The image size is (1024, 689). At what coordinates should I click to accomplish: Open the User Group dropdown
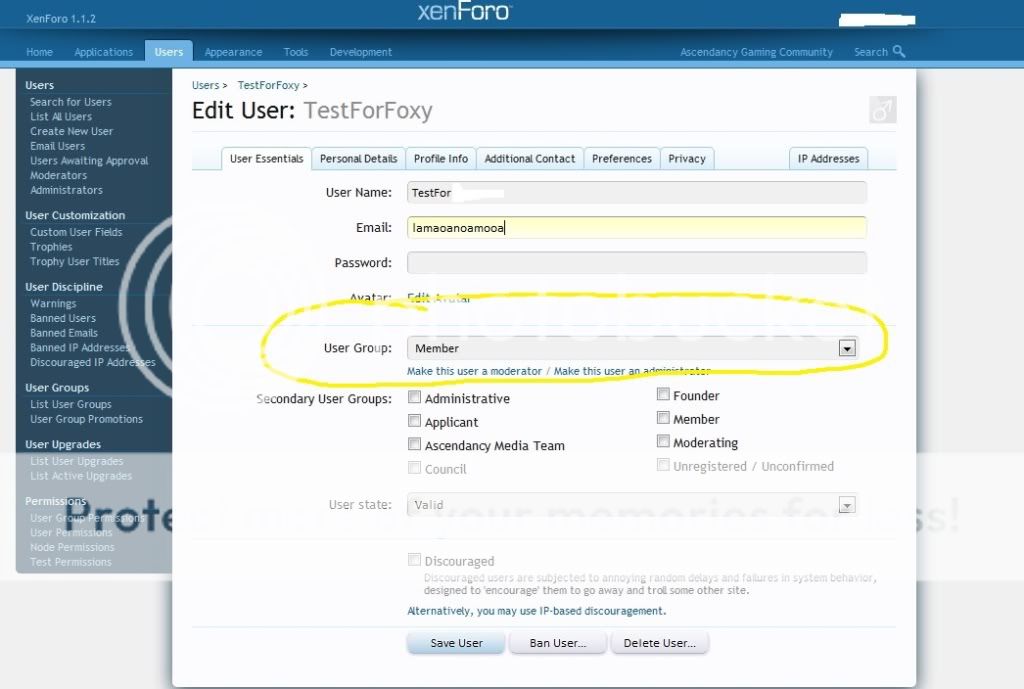(847, 348)
